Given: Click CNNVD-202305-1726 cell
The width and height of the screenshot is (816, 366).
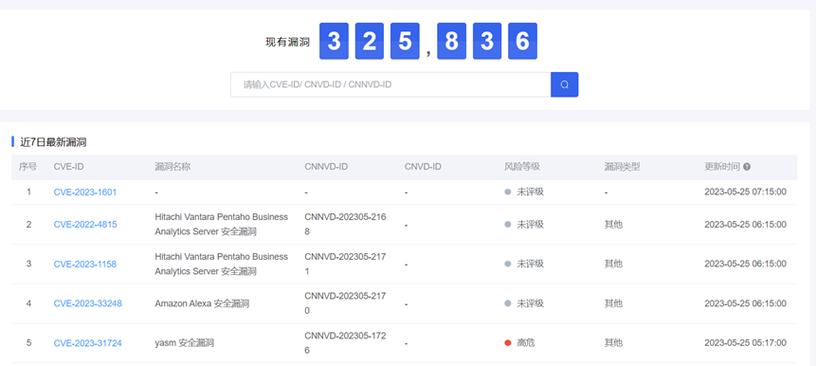Looking at the screenshot, I should (x=345, y=343).
